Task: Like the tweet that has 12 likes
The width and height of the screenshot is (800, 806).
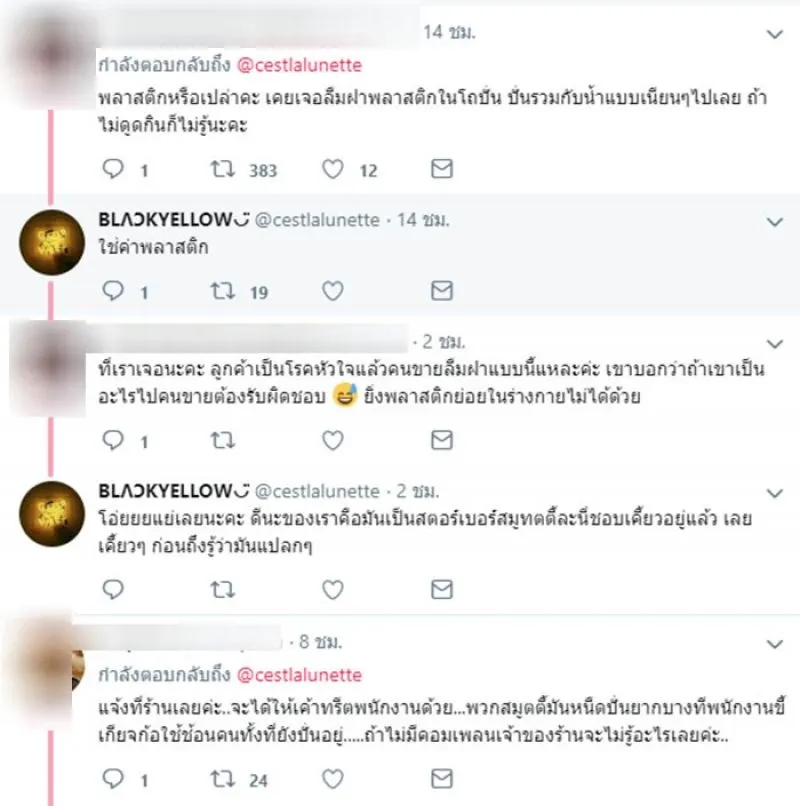Action: point(333,169)
